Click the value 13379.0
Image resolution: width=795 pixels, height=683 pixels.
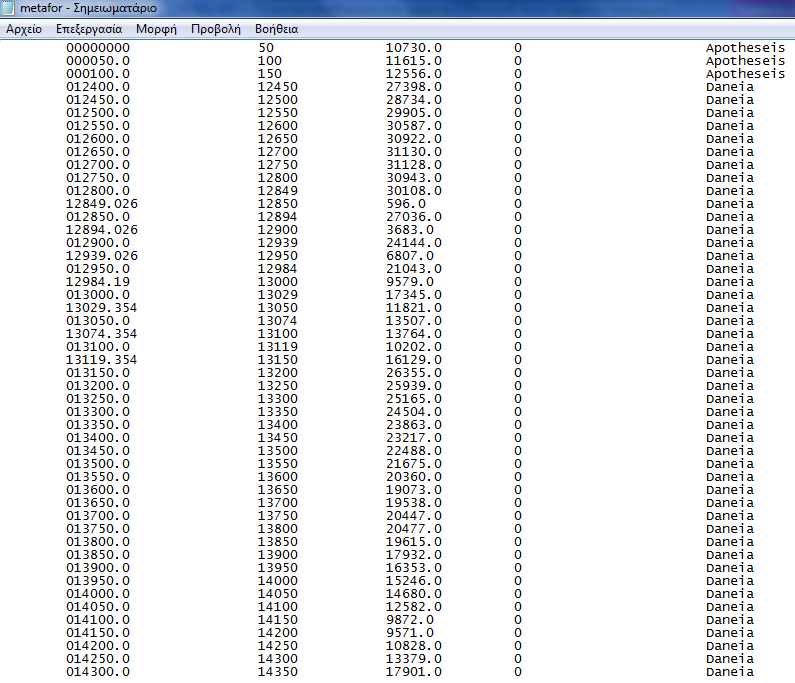pyautogui.click(x=414, y=659)
